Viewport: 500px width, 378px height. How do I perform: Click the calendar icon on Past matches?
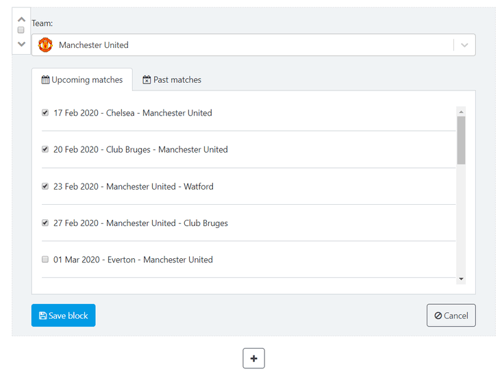pos(147,80)
